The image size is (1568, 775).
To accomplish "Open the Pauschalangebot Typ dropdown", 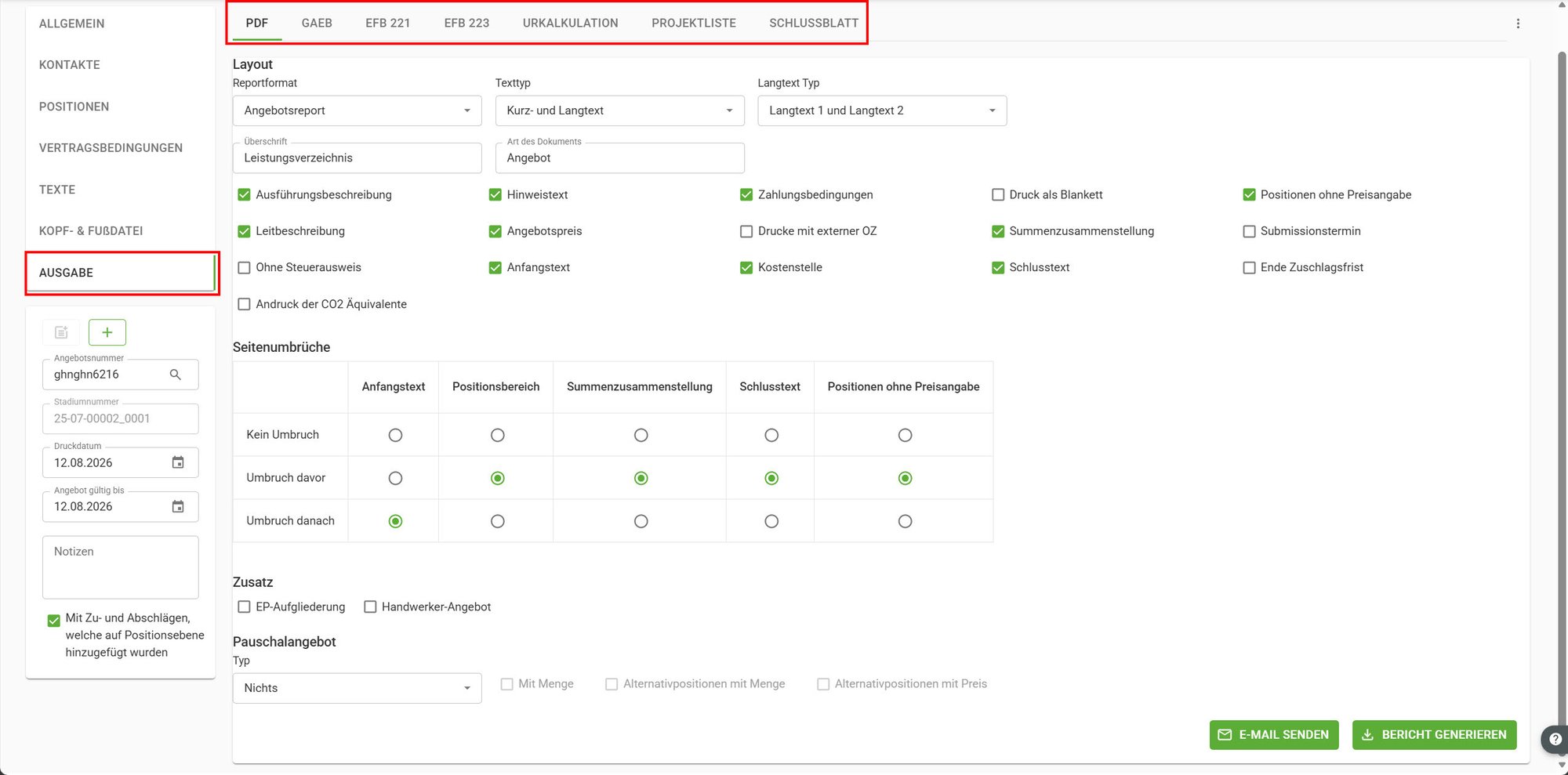I will click(358, 688).
